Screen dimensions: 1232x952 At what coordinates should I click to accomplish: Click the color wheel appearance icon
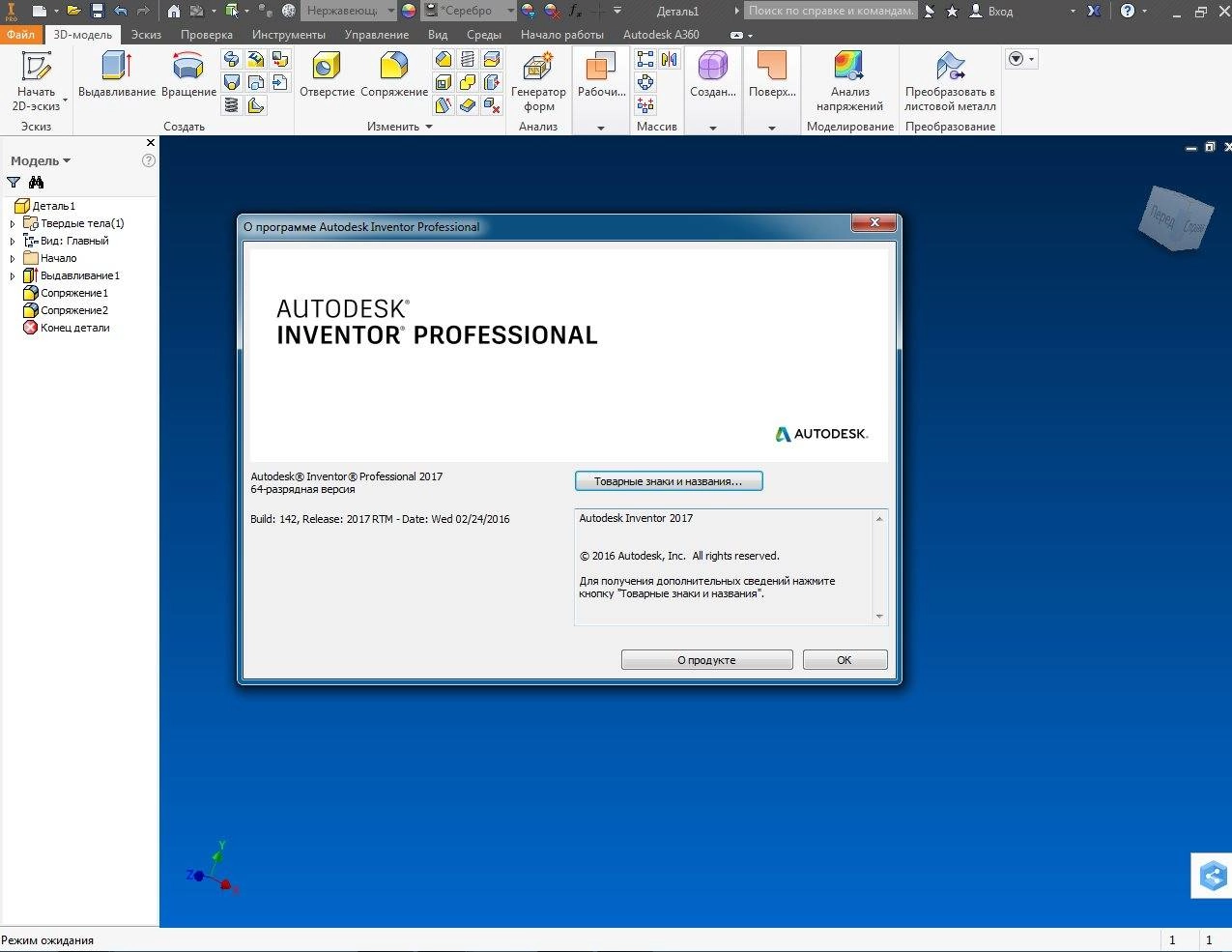coord(409,11)
